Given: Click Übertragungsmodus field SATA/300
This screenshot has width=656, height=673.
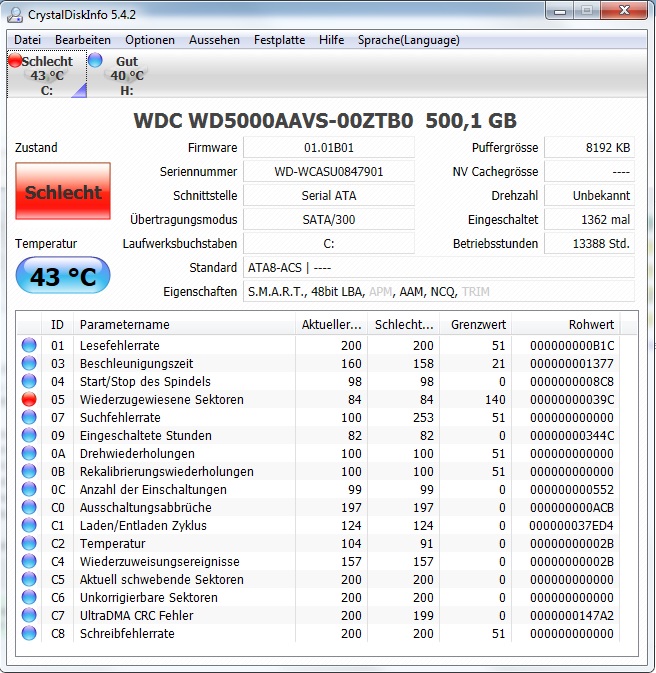Looking at the screenshot, I should (329, 220).
